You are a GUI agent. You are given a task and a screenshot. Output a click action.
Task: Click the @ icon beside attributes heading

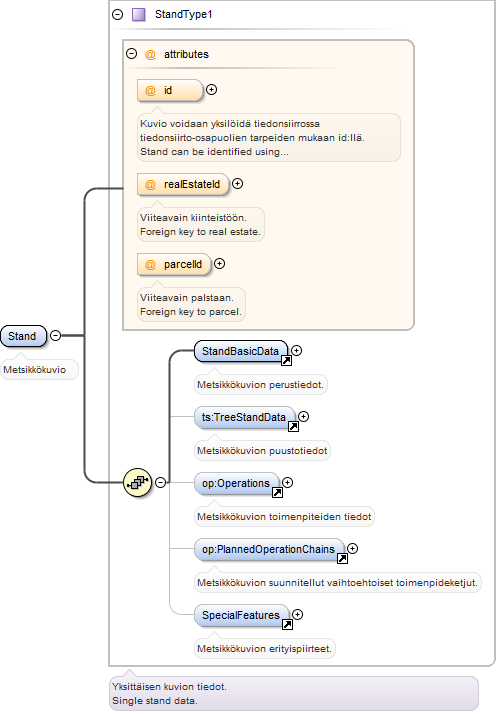150,55
